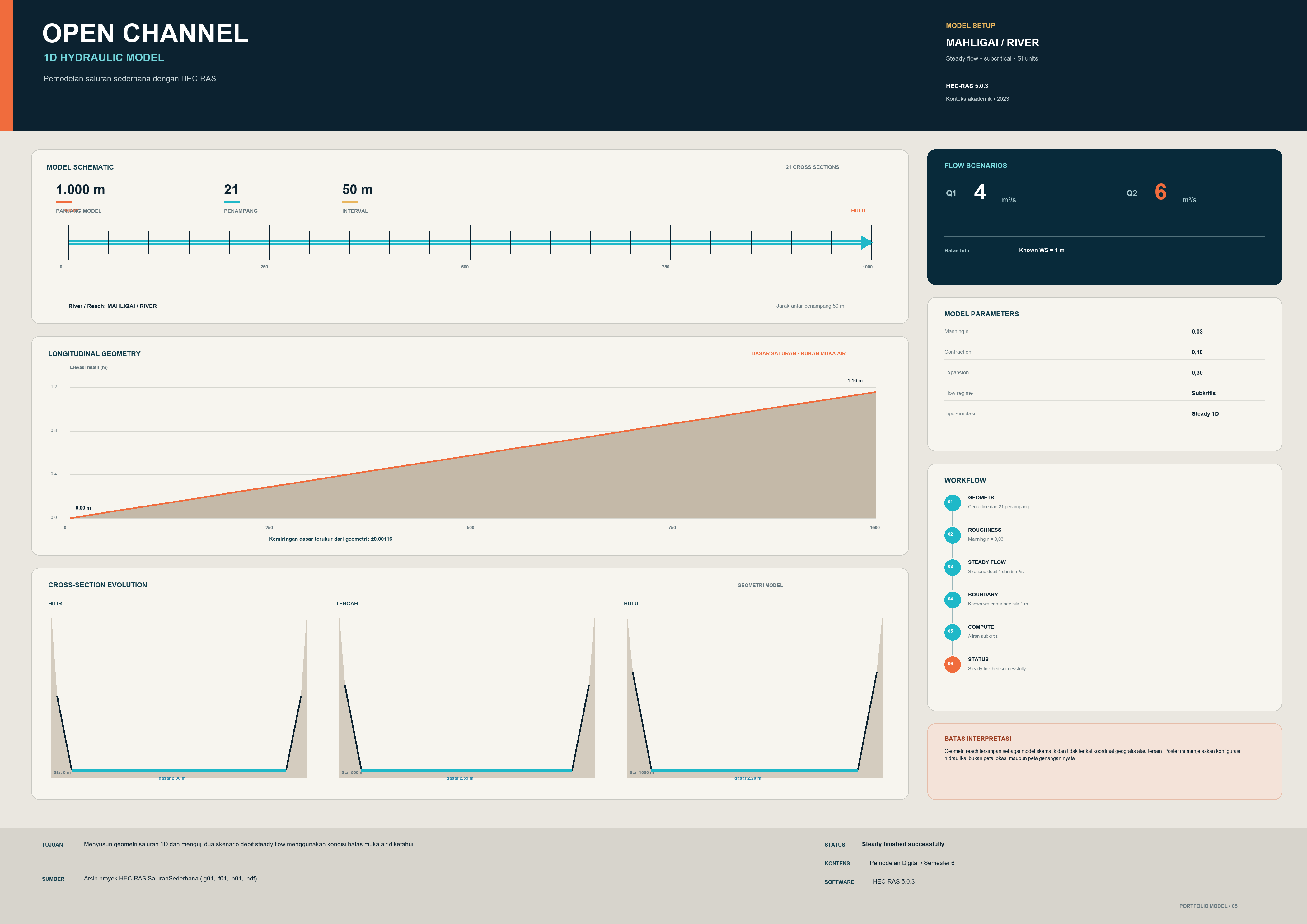
Task: Click the 250 station tick on schematic
Action: (269, 242)
